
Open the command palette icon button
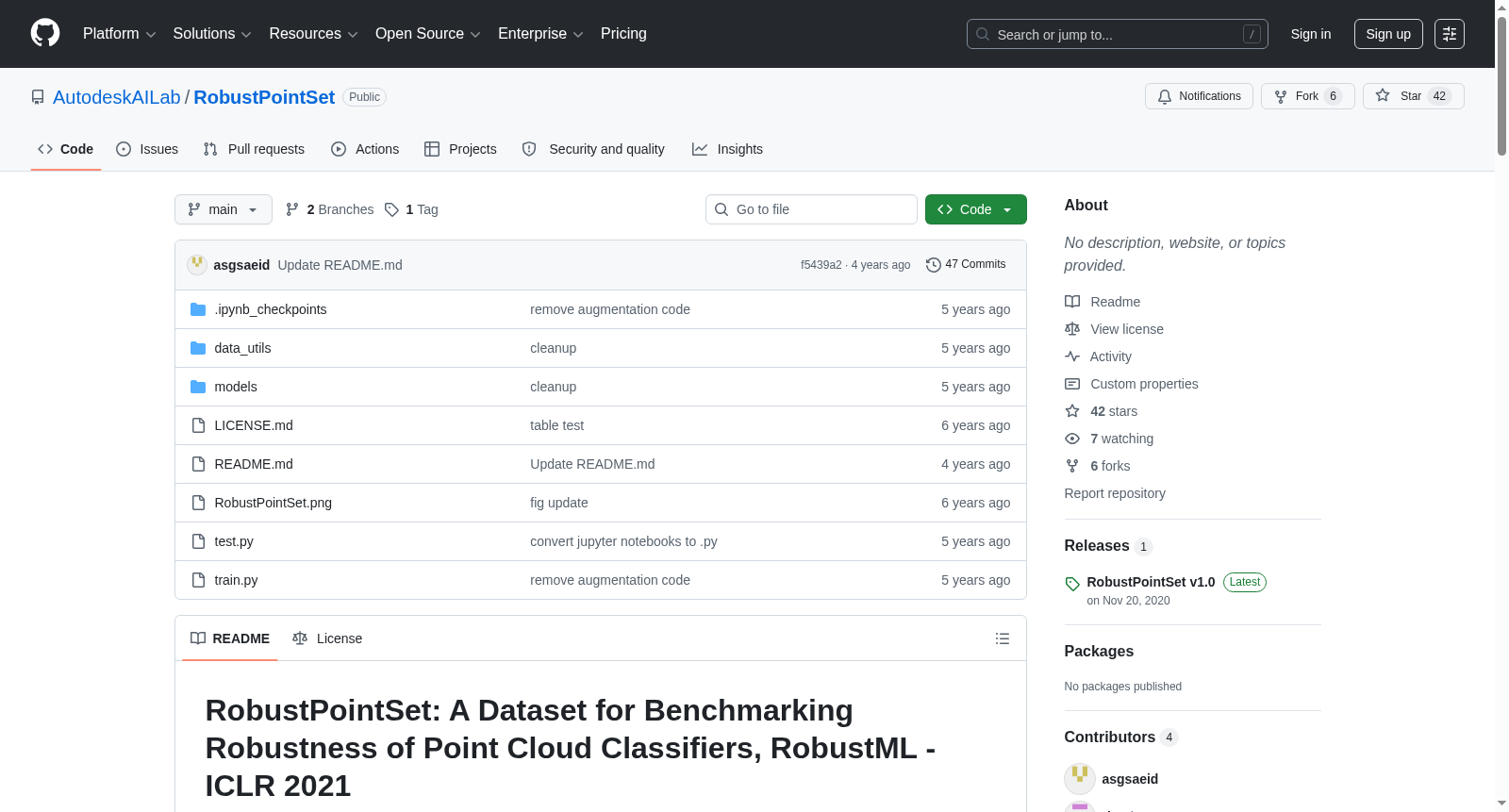[x=1450, y=34]
